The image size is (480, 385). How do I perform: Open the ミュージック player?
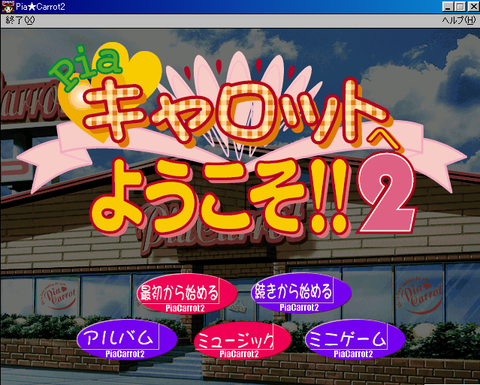pos(242,340)
